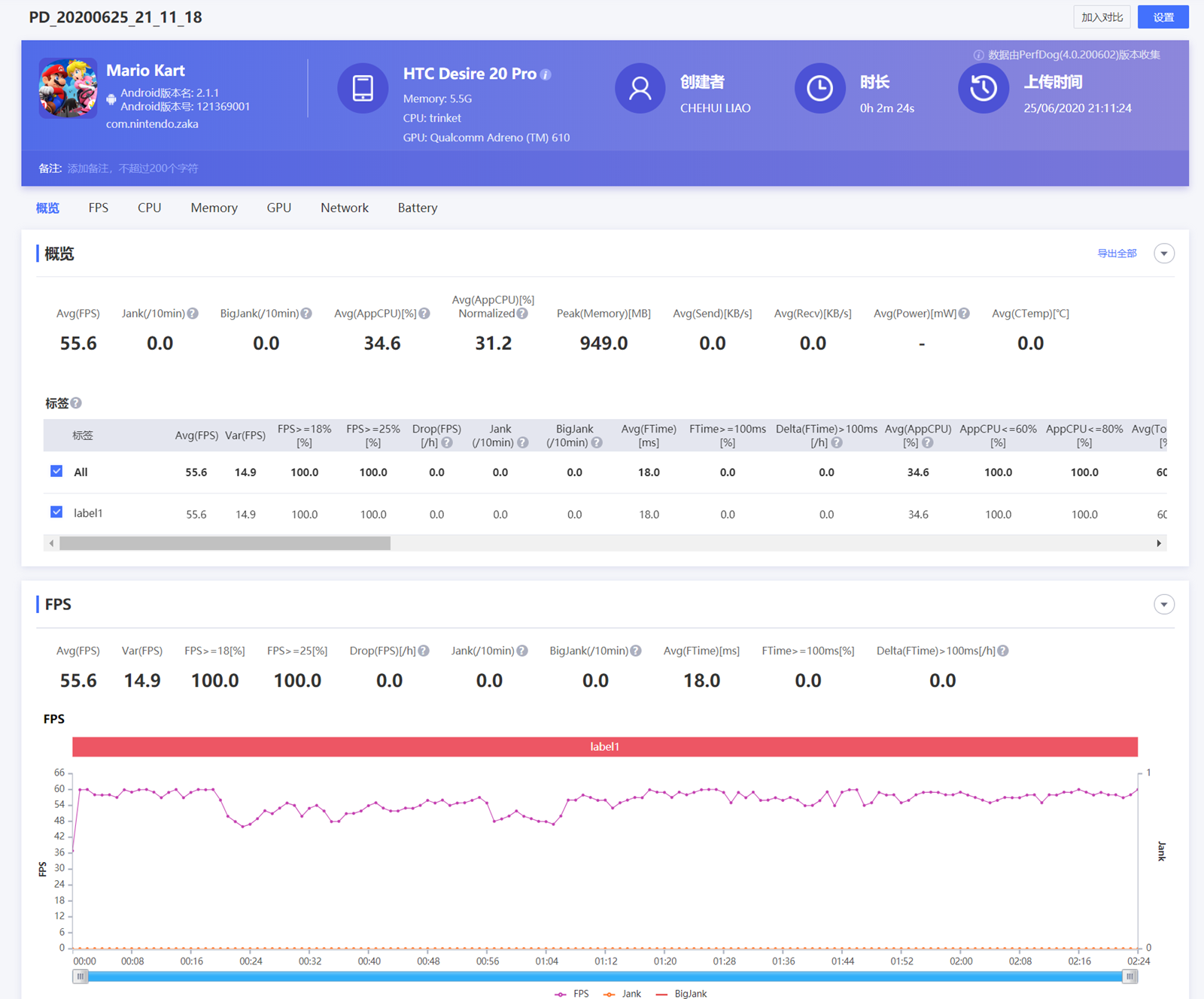Viewport: 1204px width, 999px height.
Task: Click help icon beside Avg(Power)[mW]
Action: [964, 314]
